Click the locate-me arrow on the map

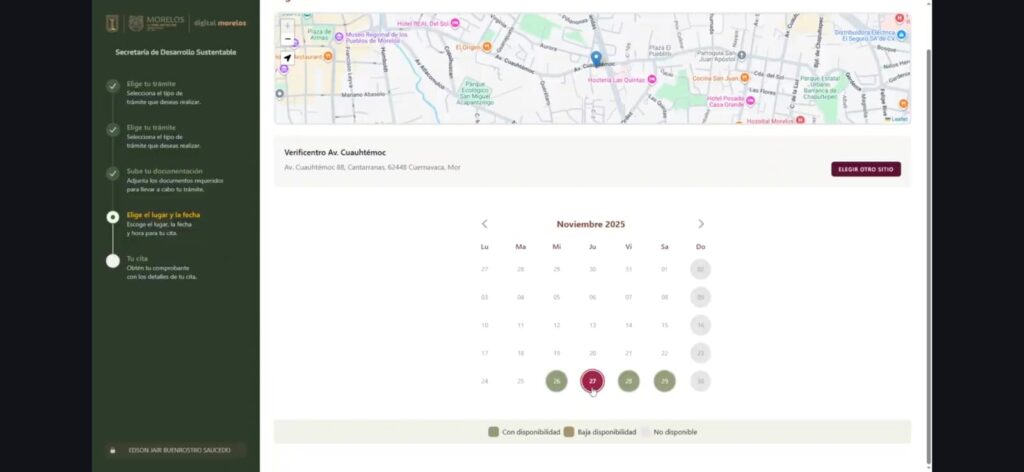[x=288, y=58]
